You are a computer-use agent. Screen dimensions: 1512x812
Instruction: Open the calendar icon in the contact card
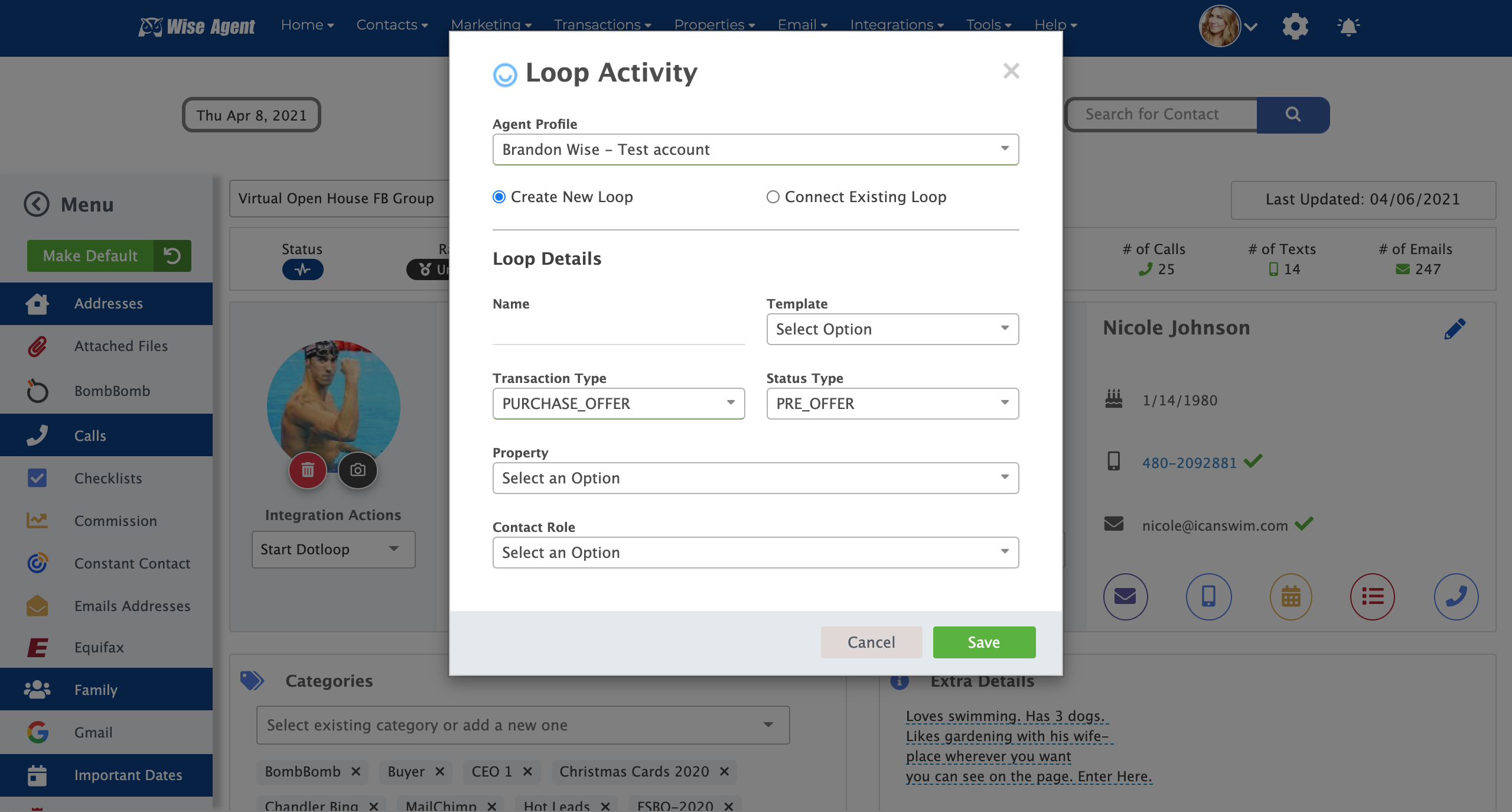[x=1291, y=597]
